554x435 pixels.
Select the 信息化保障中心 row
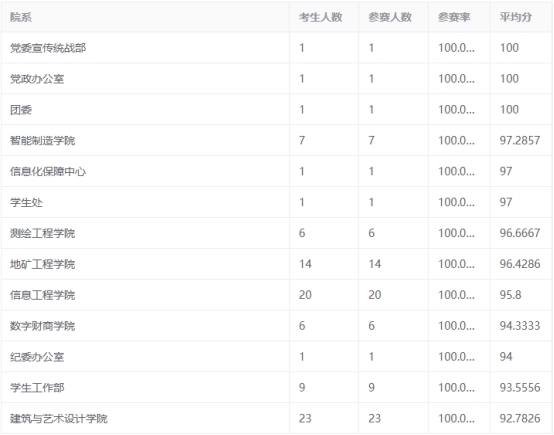point(277,171)
